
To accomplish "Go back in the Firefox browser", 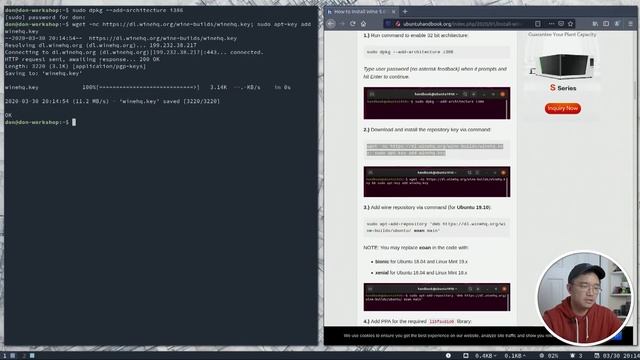I will 331,24.
